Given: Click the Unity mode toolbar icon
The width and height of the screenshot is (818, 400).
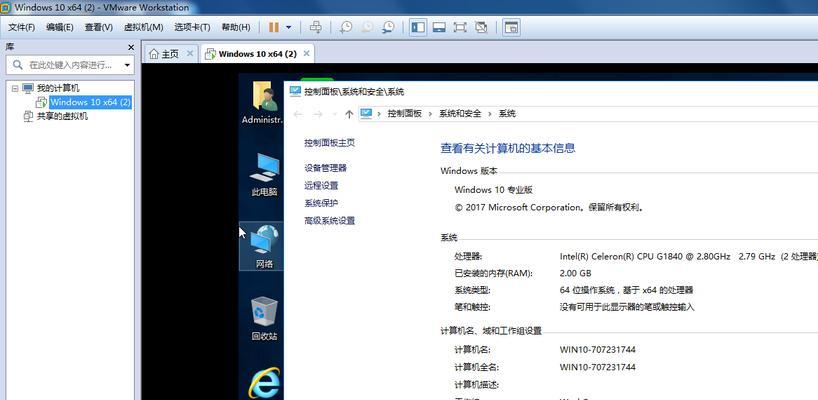Looking at the screenshot, I should tap(481, 27).
